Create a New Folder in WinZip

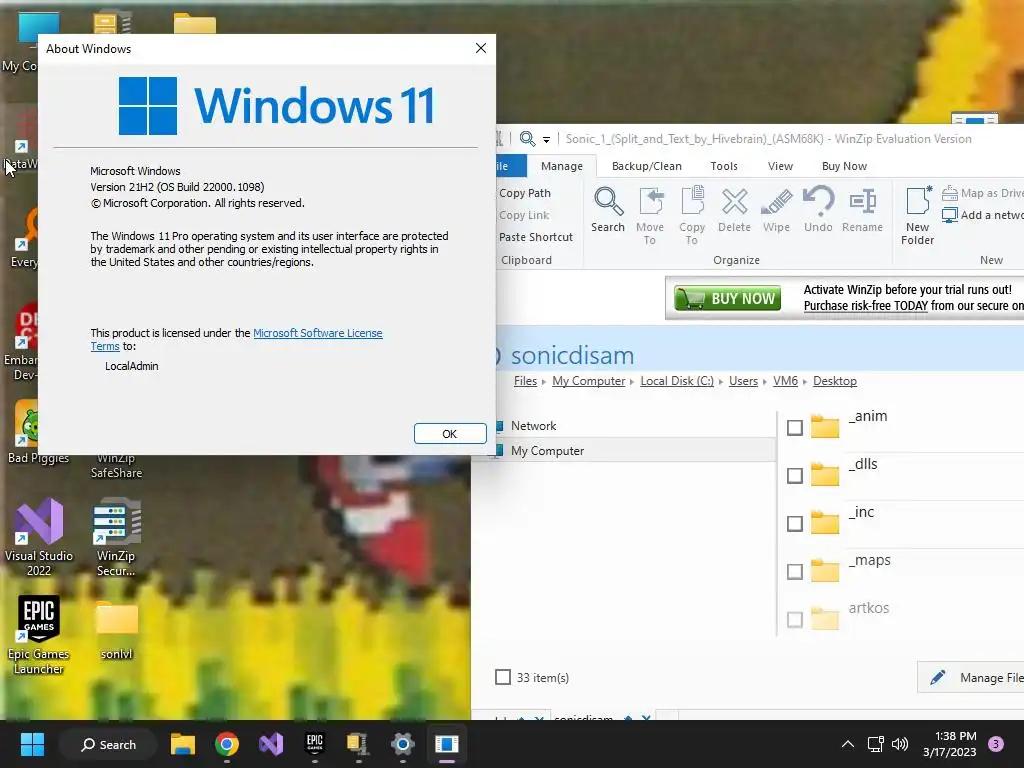click(x=918, y=215)
